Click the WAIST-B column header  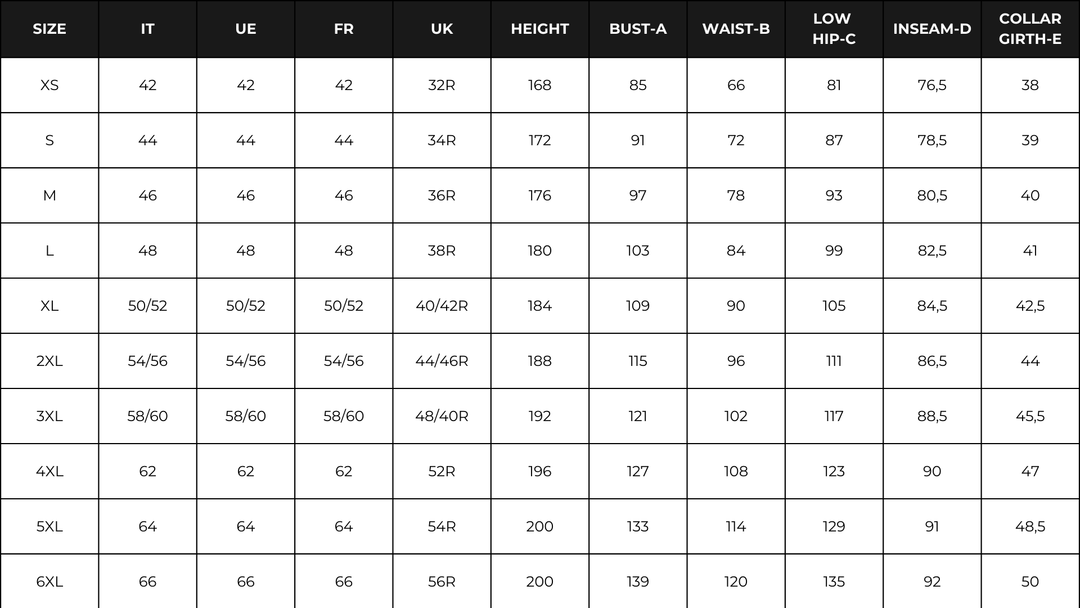pos(735,29)
